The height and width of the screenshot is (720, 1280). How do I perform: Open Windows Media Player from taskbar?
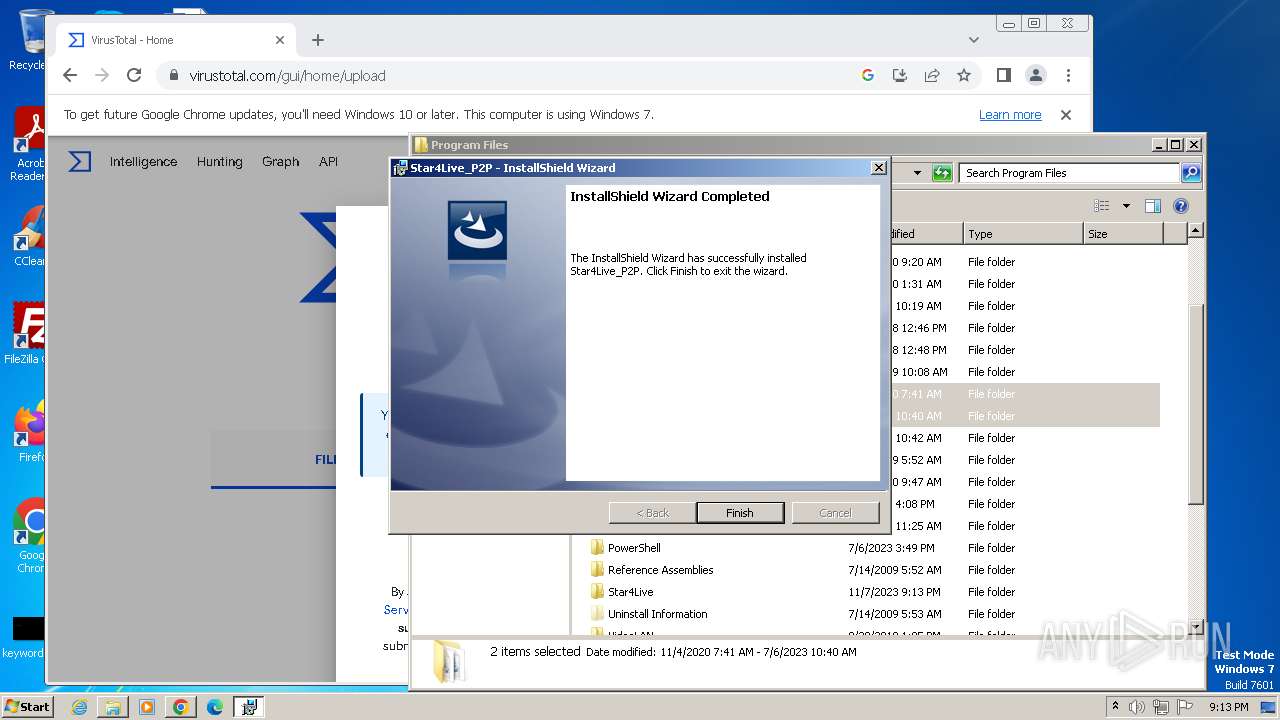pyautogui.click(x=147, y=707)
